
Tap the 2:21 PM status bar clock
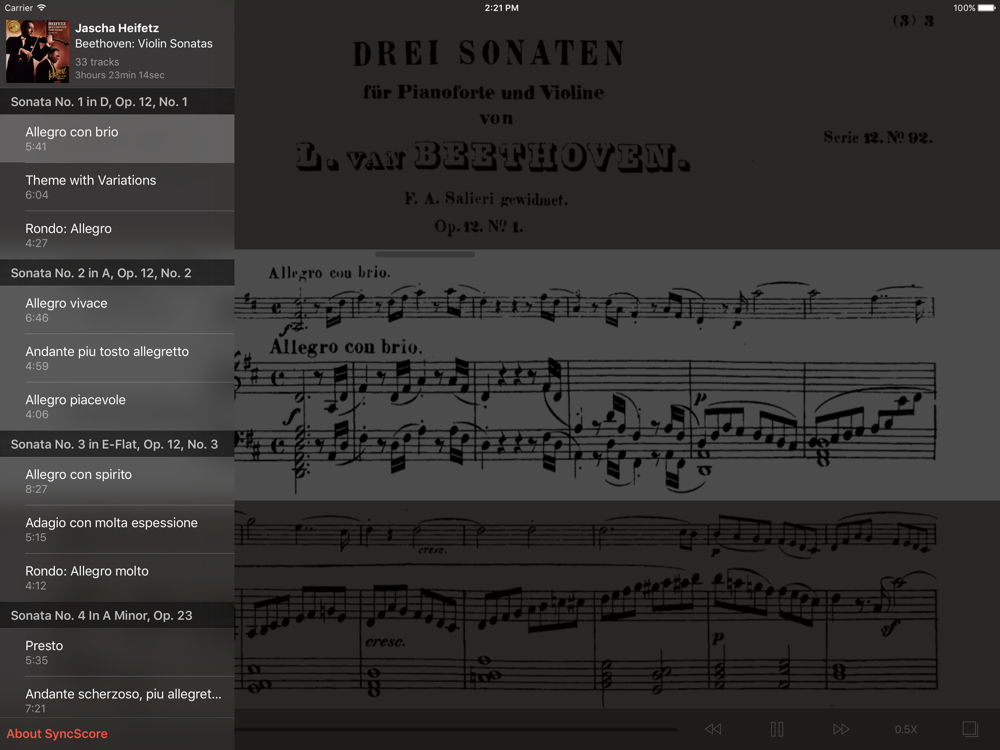(x=501, y=8)
